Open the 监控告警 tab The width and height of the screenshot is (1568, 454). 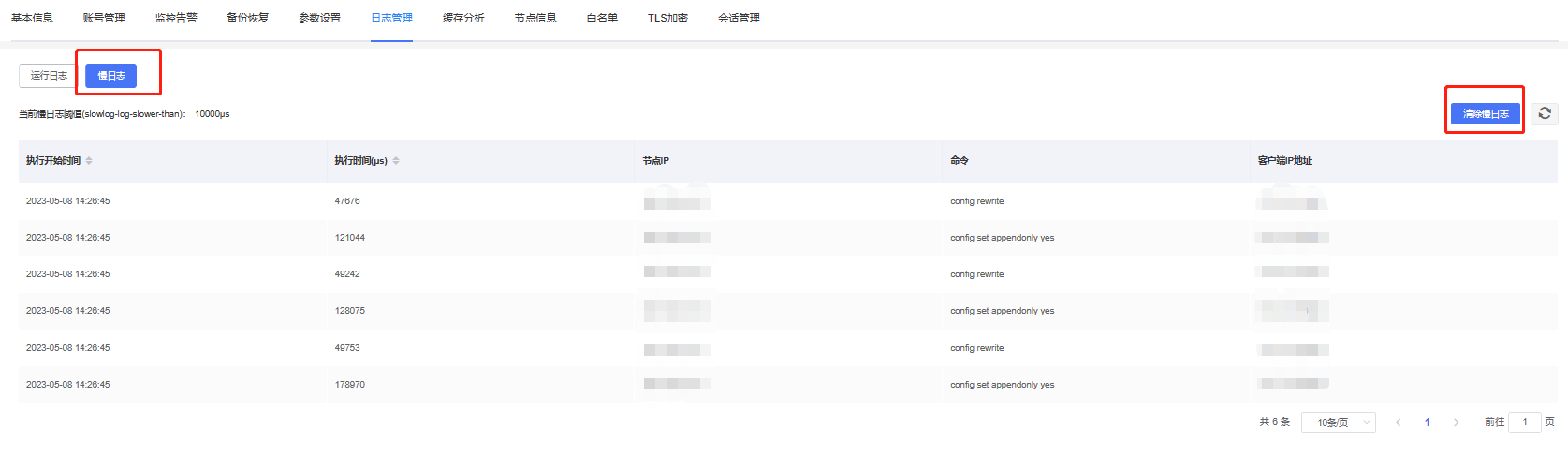point(176,18)
